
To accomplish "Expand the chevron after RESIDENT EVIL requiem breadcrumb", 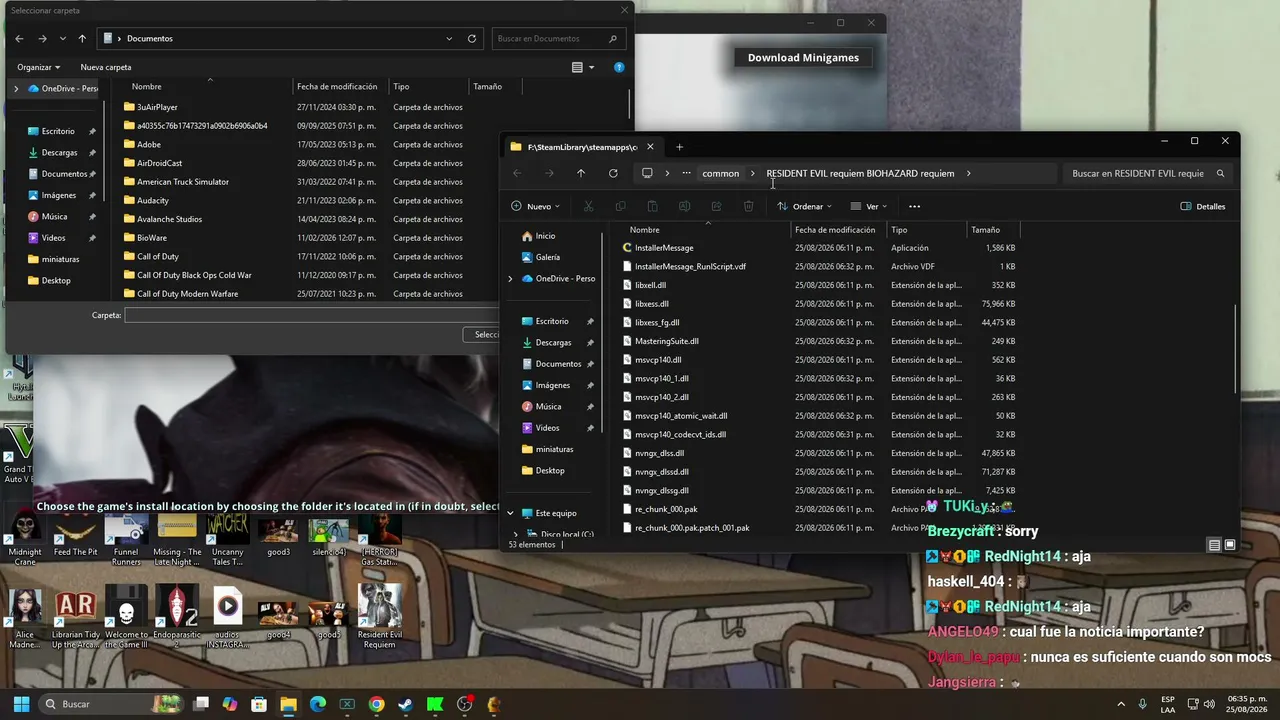I will pyautogui.click(x=968, y=173).
